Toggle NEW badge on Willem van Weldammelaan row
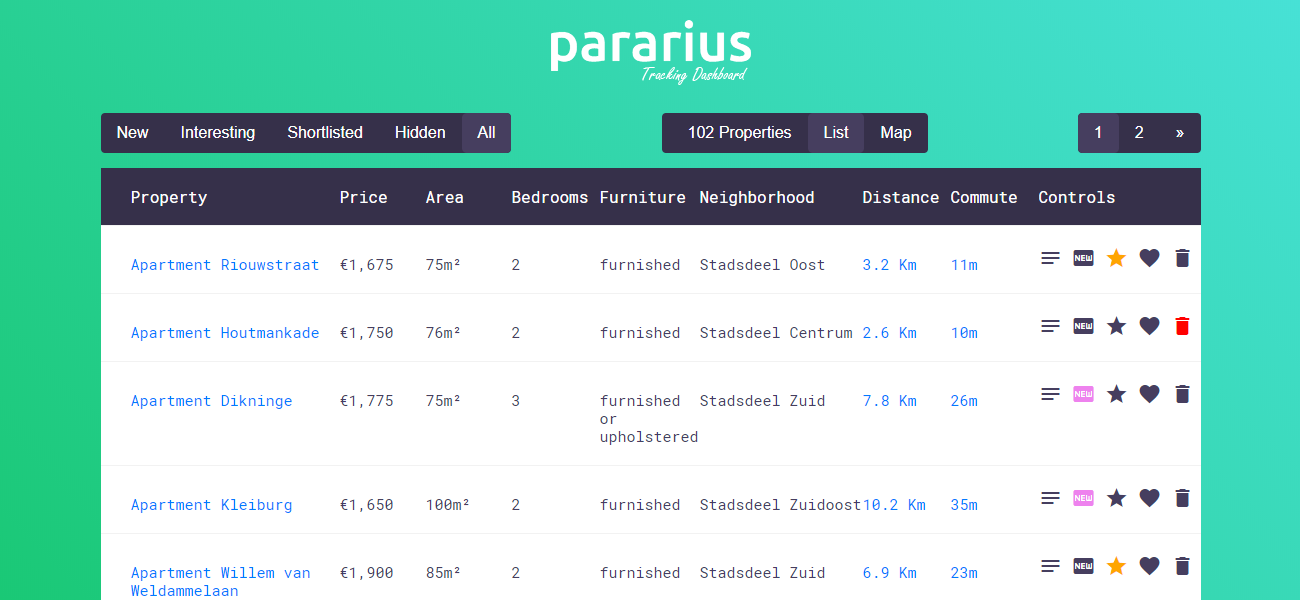This screenshot has height=600, width=1300. 1083,566
